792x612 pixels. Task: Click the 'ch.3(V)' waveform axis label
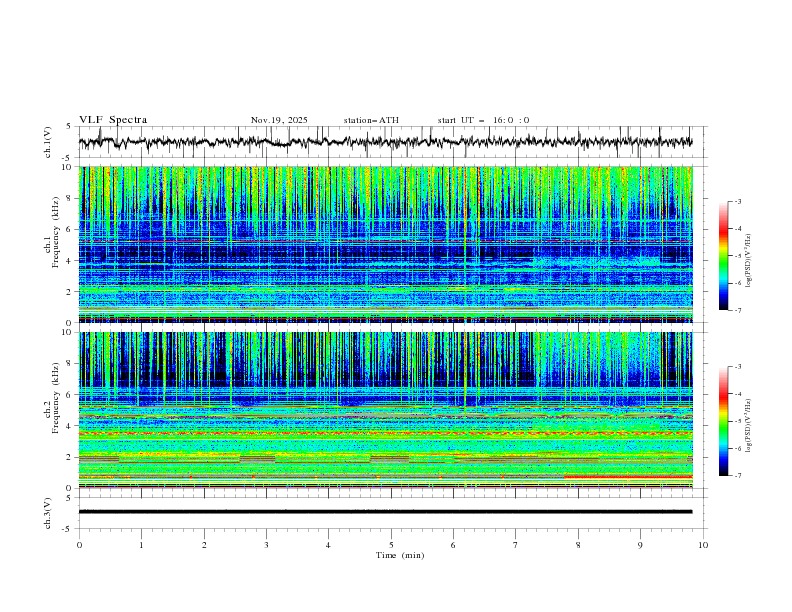point(48,513)
